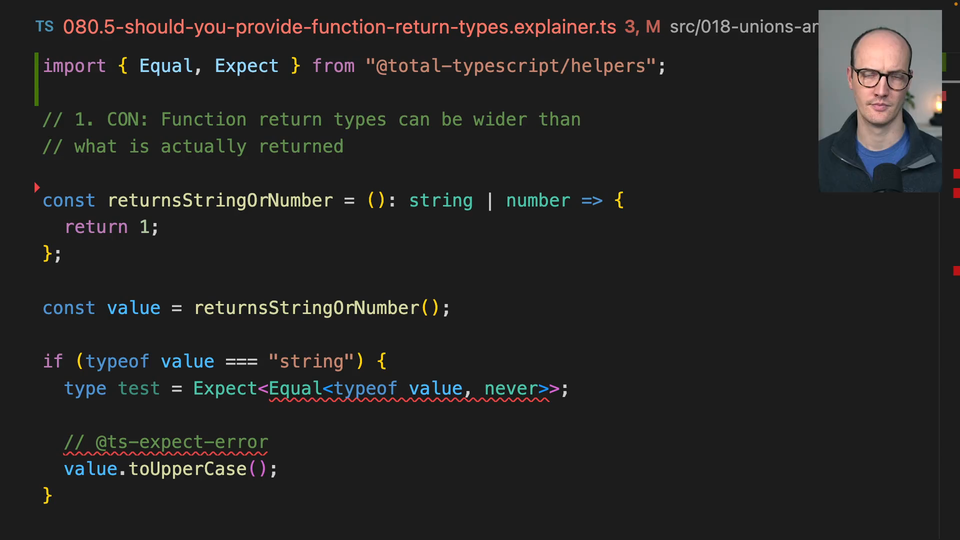Click the TS file icon in the tab
Screen dimensions: 960x540
point(45,26)
